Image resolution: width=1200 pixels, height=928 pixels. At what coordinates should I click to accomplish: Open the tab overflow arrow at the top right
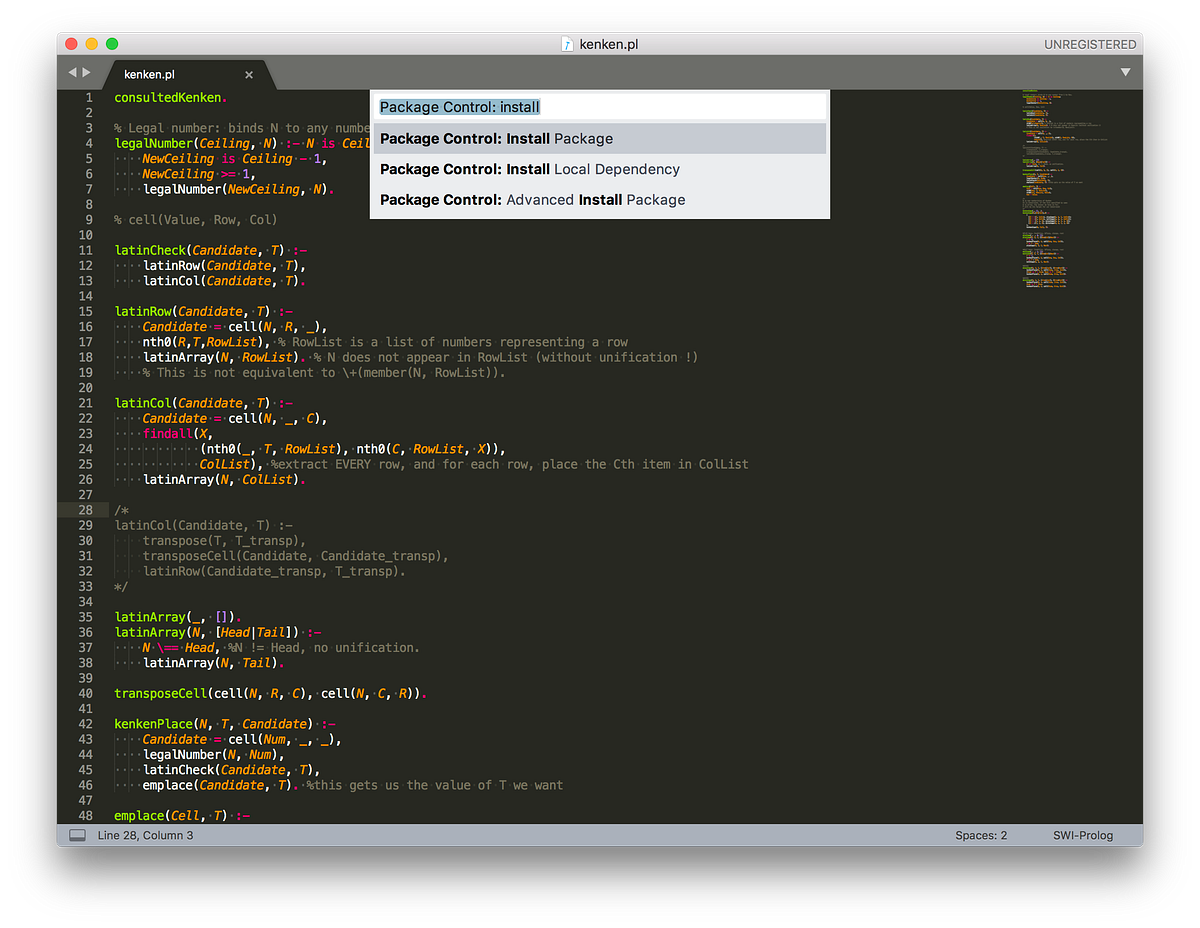1125,72
